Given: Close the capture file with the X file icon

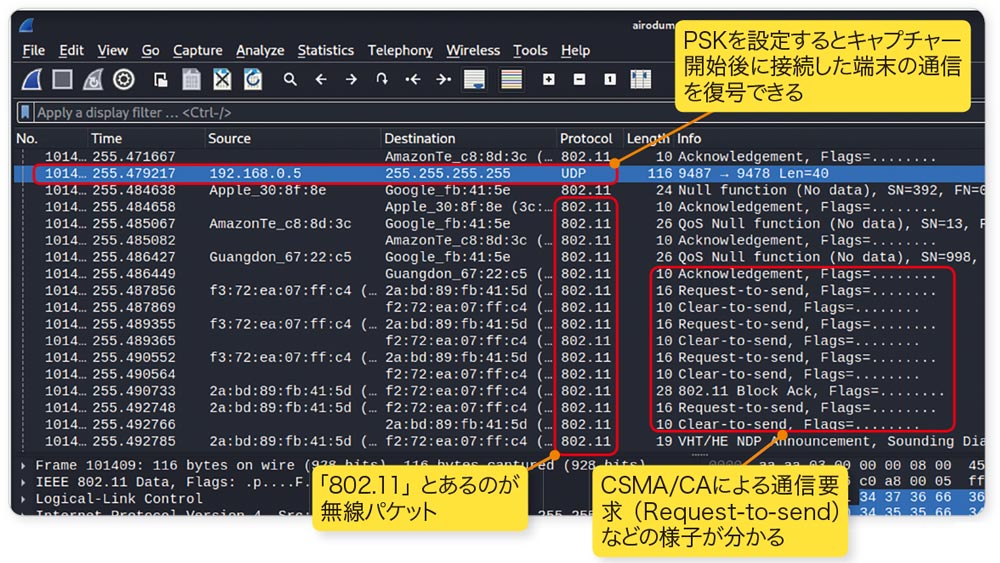Looking at the screenshot, I should tap(222, 80).
